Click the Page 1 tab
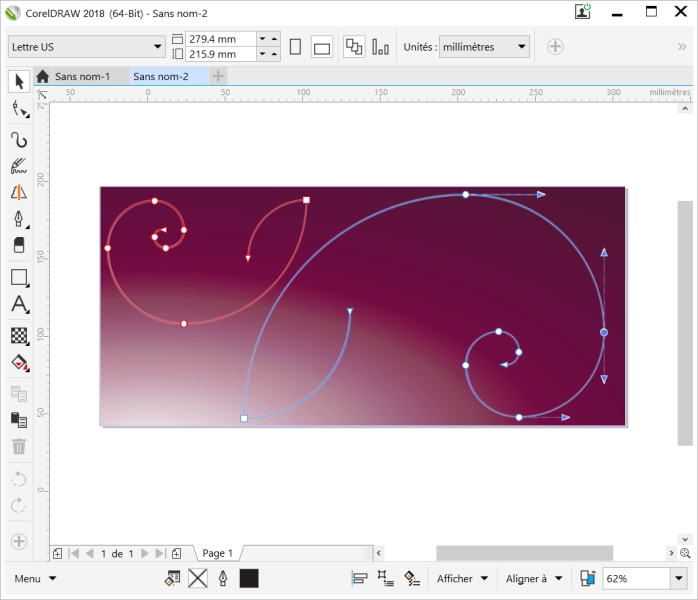Image resolution: width=698 pixels, height=600 pixels. [217, 553]
